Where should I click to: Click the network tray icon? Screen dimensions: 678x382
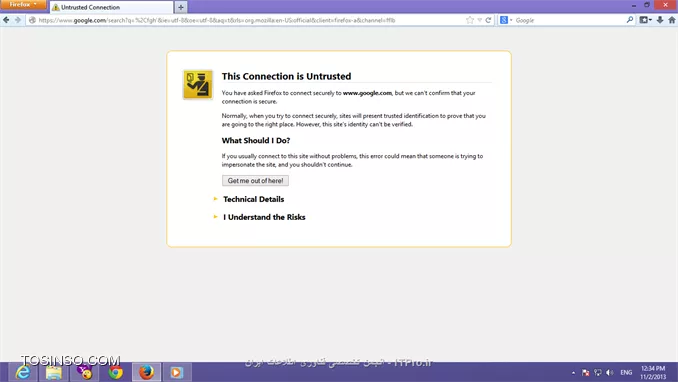[x=598, y=372]
